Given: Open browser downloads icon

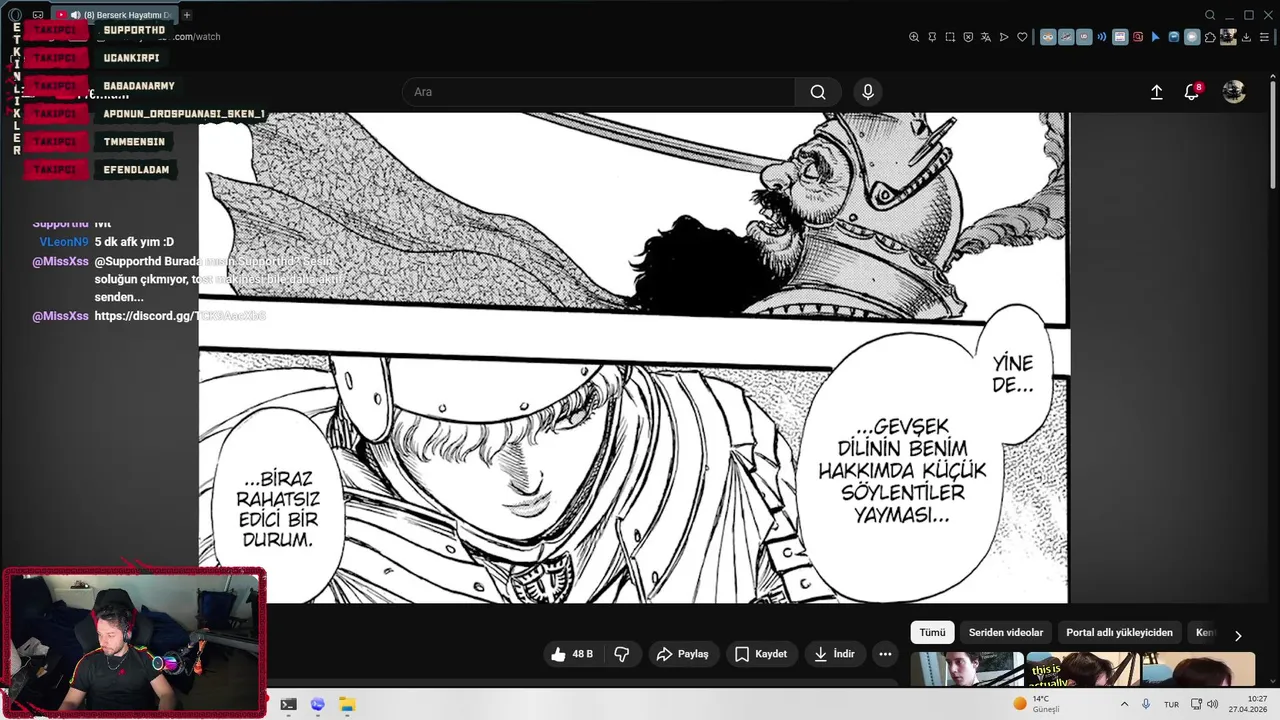Looking at the screenshot, I should 1247,37.
